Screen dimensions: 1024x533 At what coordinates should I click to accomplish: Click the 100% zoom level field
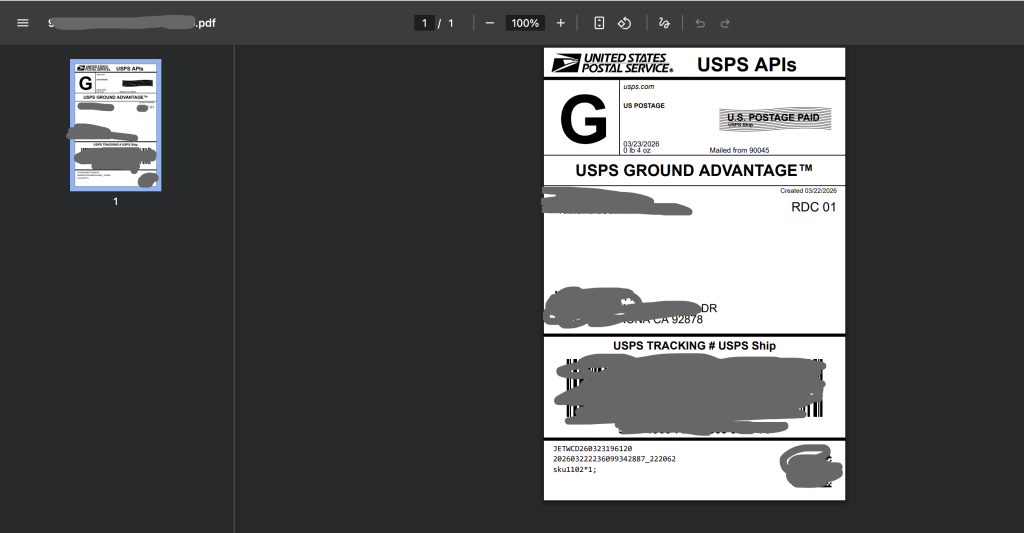[x=525, y=22]
